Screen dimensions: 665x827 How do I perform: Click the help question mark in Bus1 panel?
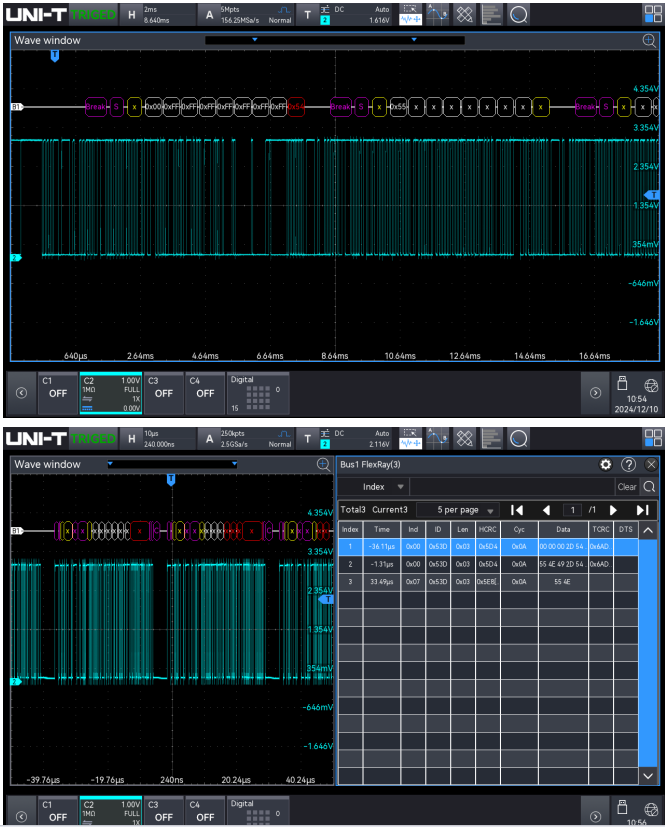(x=629, y=465)
